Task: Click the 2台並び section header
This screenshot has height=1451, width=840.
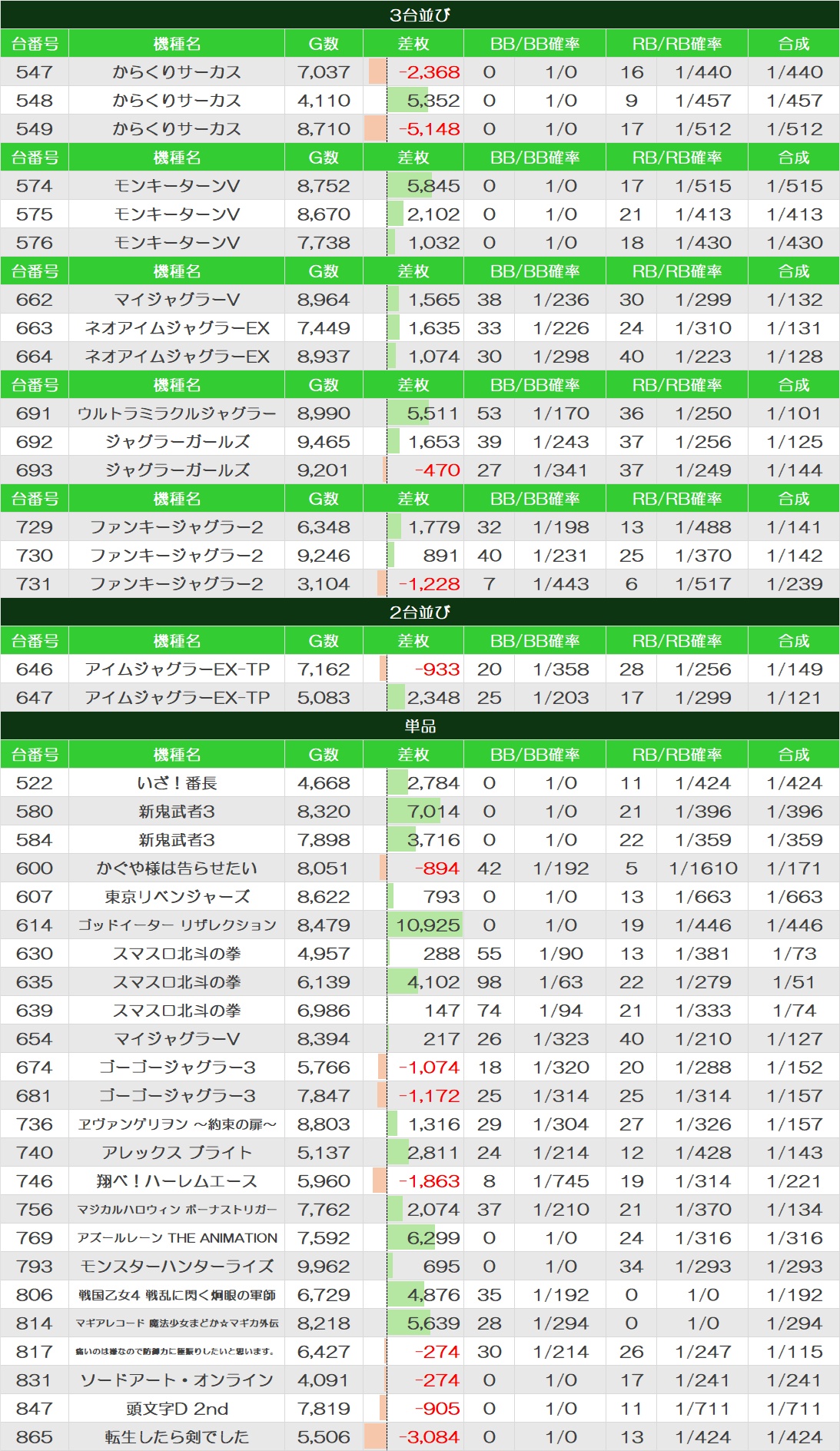Action: click(x=420, y=612)
